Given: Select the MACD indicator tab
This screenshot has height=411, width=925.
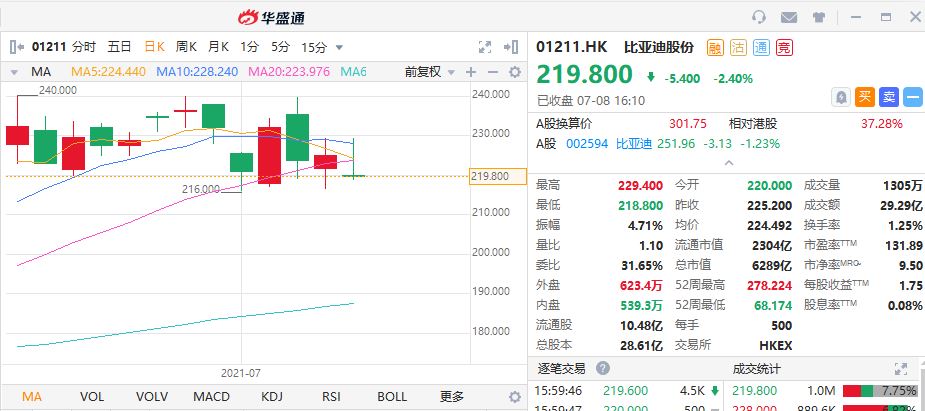Looking at the screenshot, I should coord(211,396).
